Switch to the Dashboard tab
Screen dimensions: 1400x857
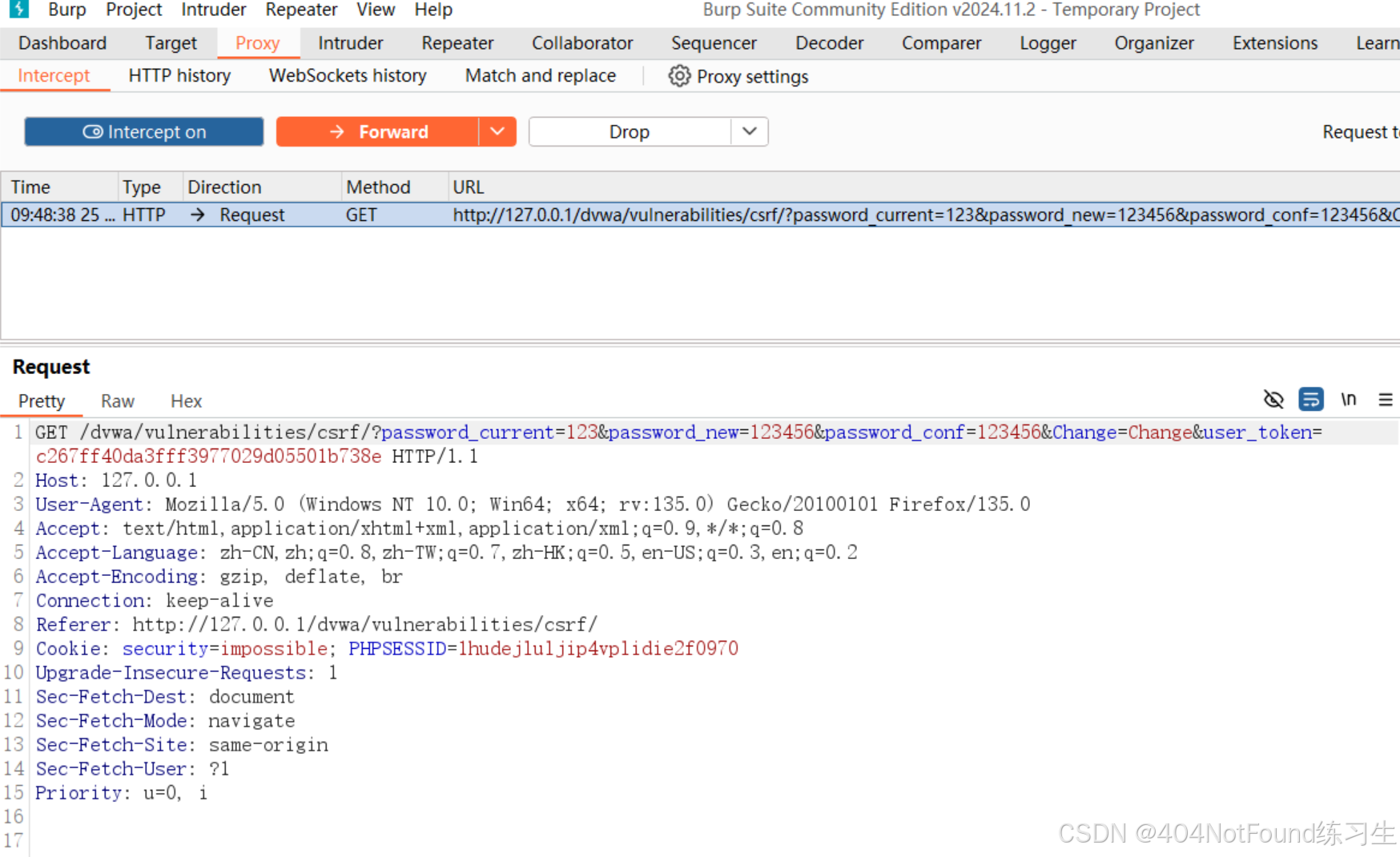pos(62,43)
